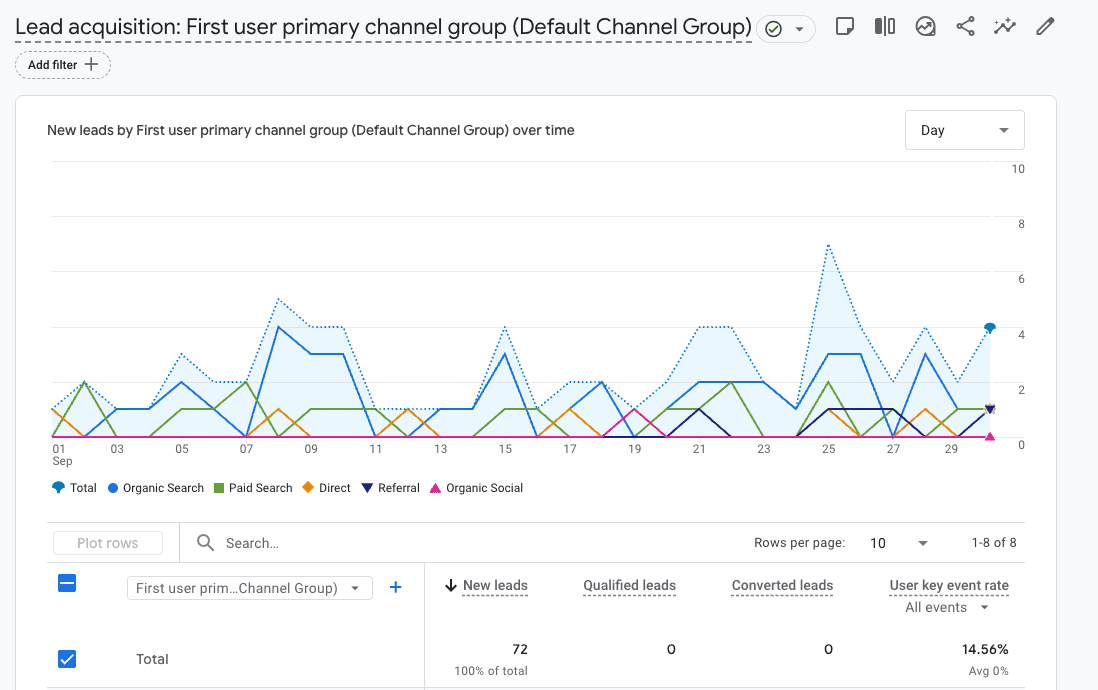Click the compare columns icon

pos(885,27)
